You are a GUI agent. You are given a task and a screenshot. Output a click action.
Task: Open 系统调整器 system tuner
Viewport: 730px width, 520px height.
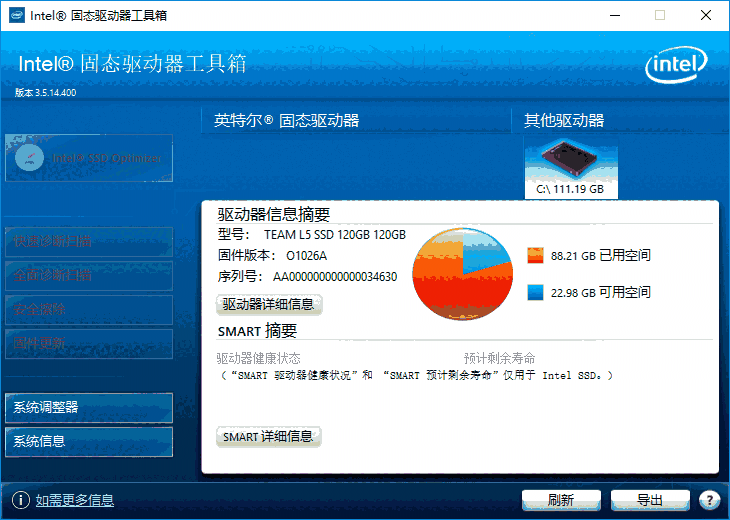pos(89,408)
